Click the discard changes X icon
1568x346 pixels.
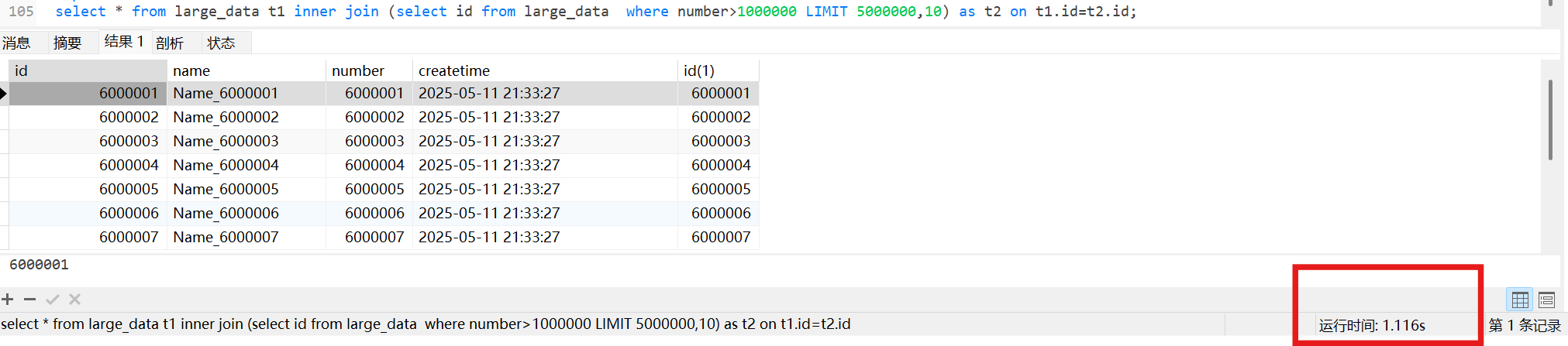[x=74, y=300]
